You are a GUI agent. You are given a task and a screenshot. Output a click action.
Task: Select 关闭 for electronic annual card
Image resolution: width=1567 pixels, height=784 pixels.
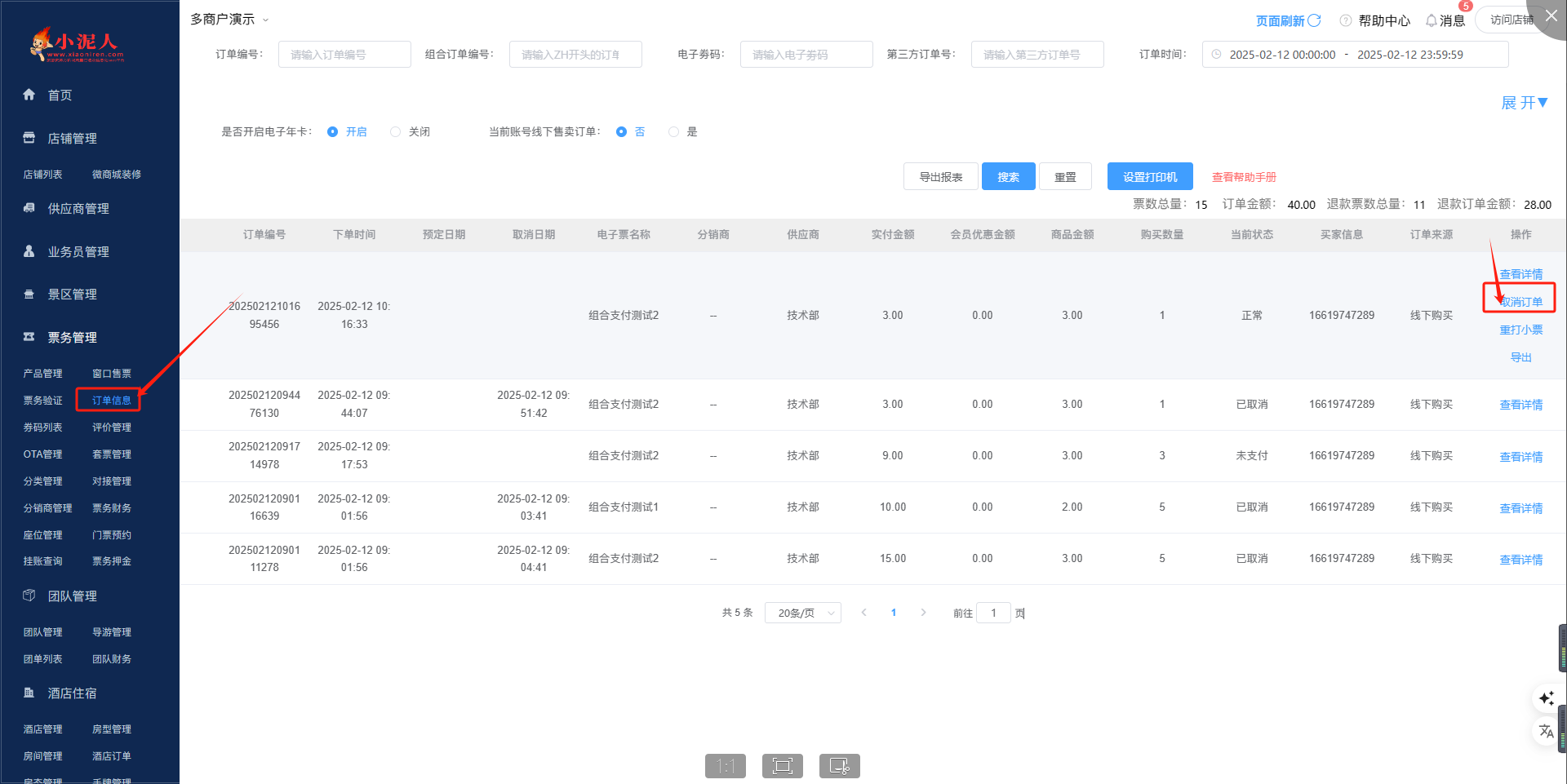[x=396, y=131]
